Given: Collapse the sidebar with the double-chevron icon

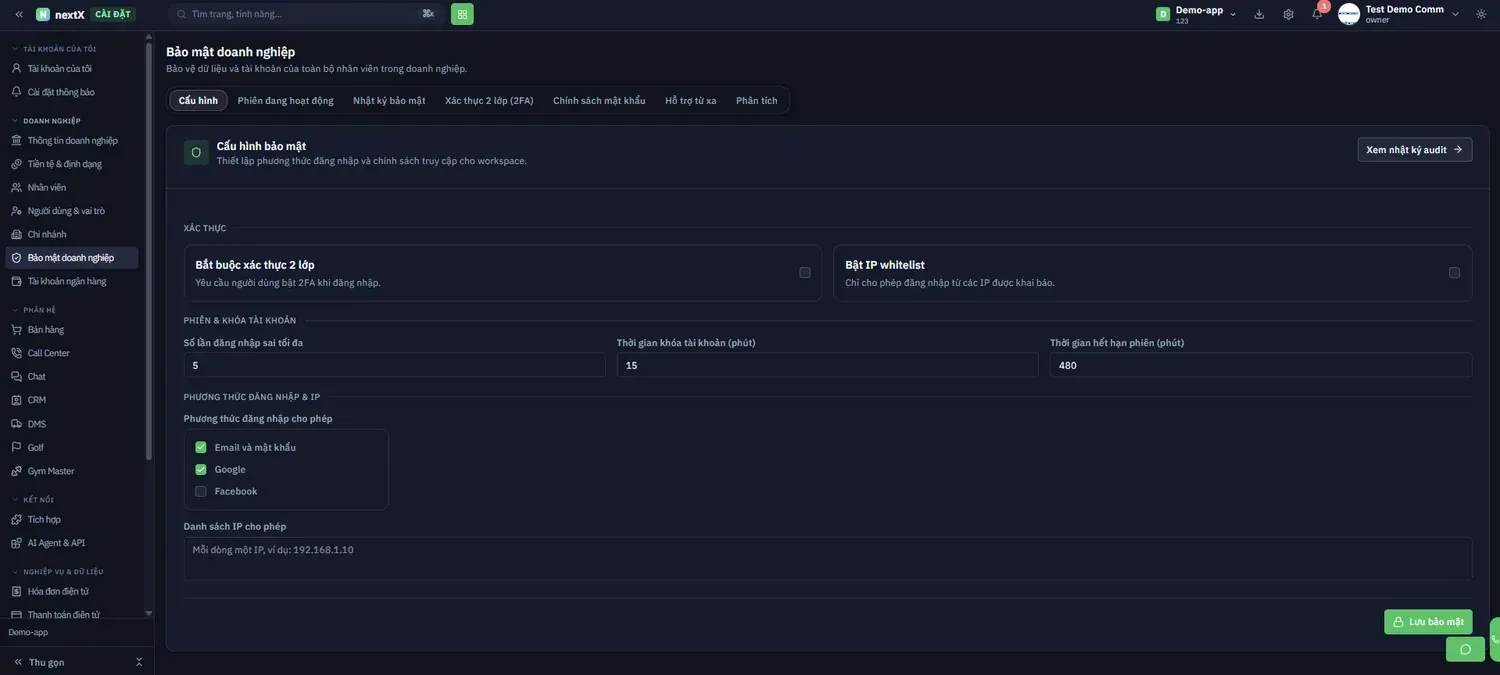Looking at the screenshot, I should pyautogui.click(x=19, y=14).
